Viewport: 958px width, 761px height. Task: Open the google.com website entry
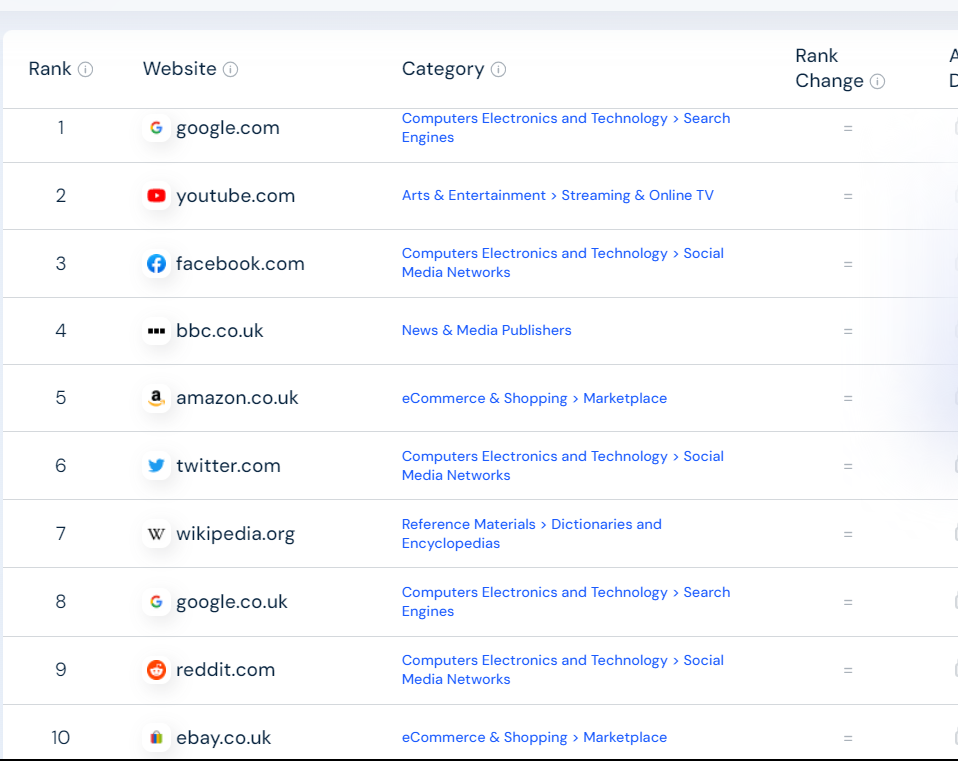coord(227,128)
